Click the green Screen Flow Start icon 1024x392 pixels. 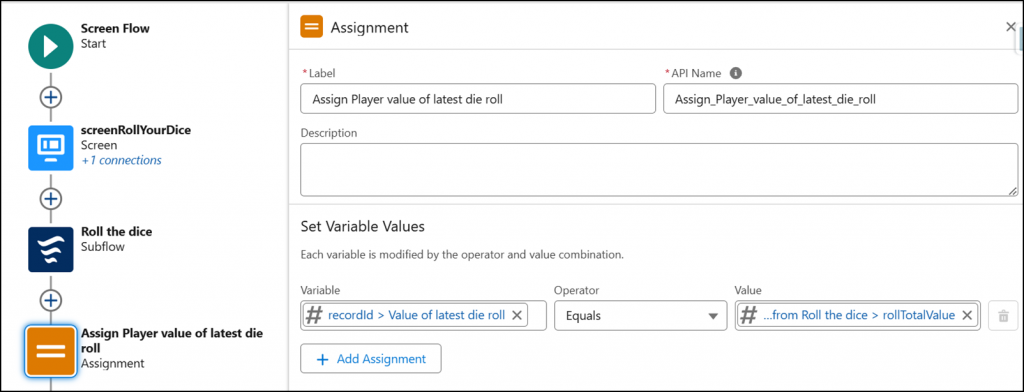(51, 46)
